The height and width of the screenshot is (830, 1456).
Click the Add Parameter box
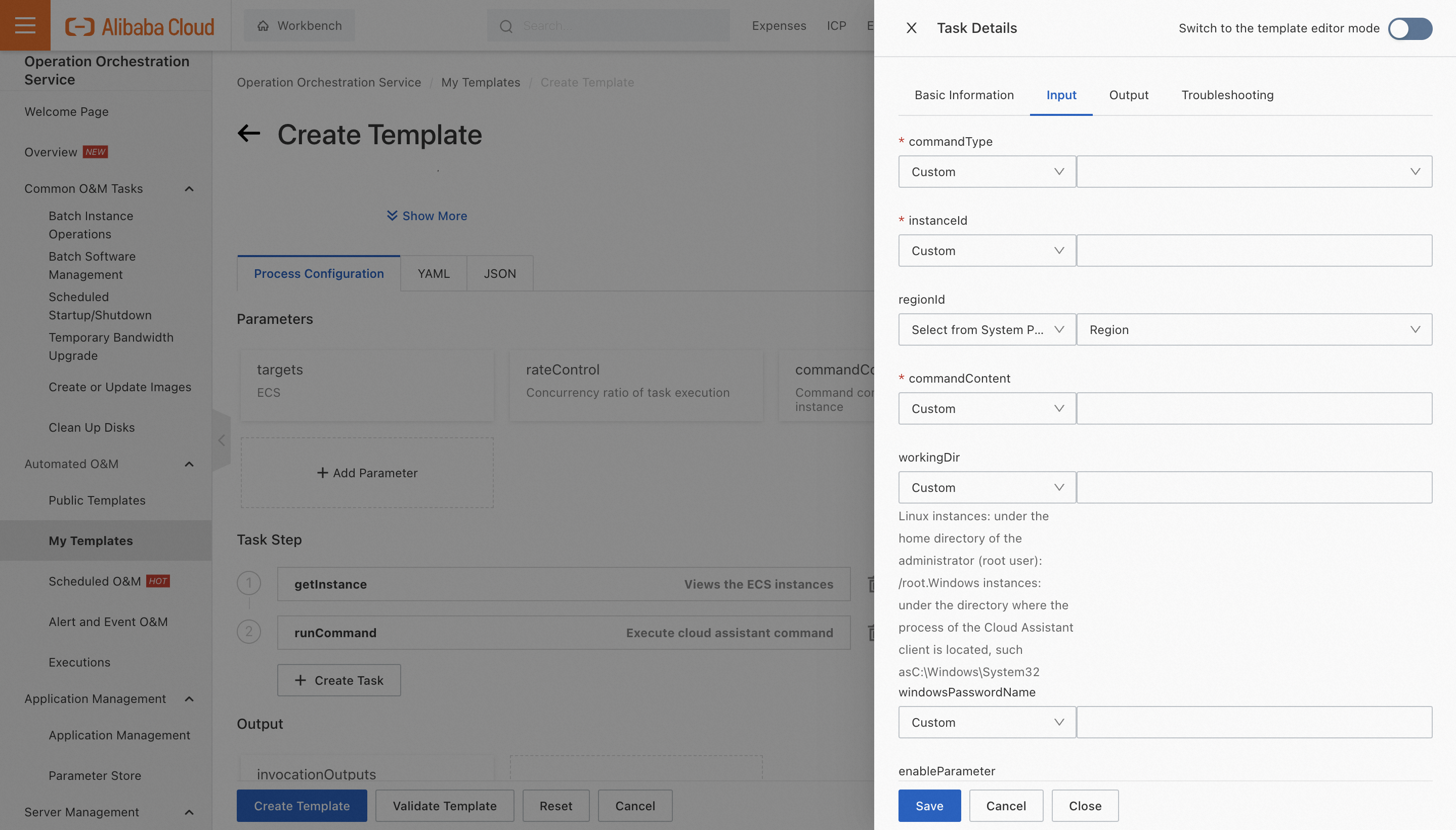pyautogui.click(x=367, y=473)
